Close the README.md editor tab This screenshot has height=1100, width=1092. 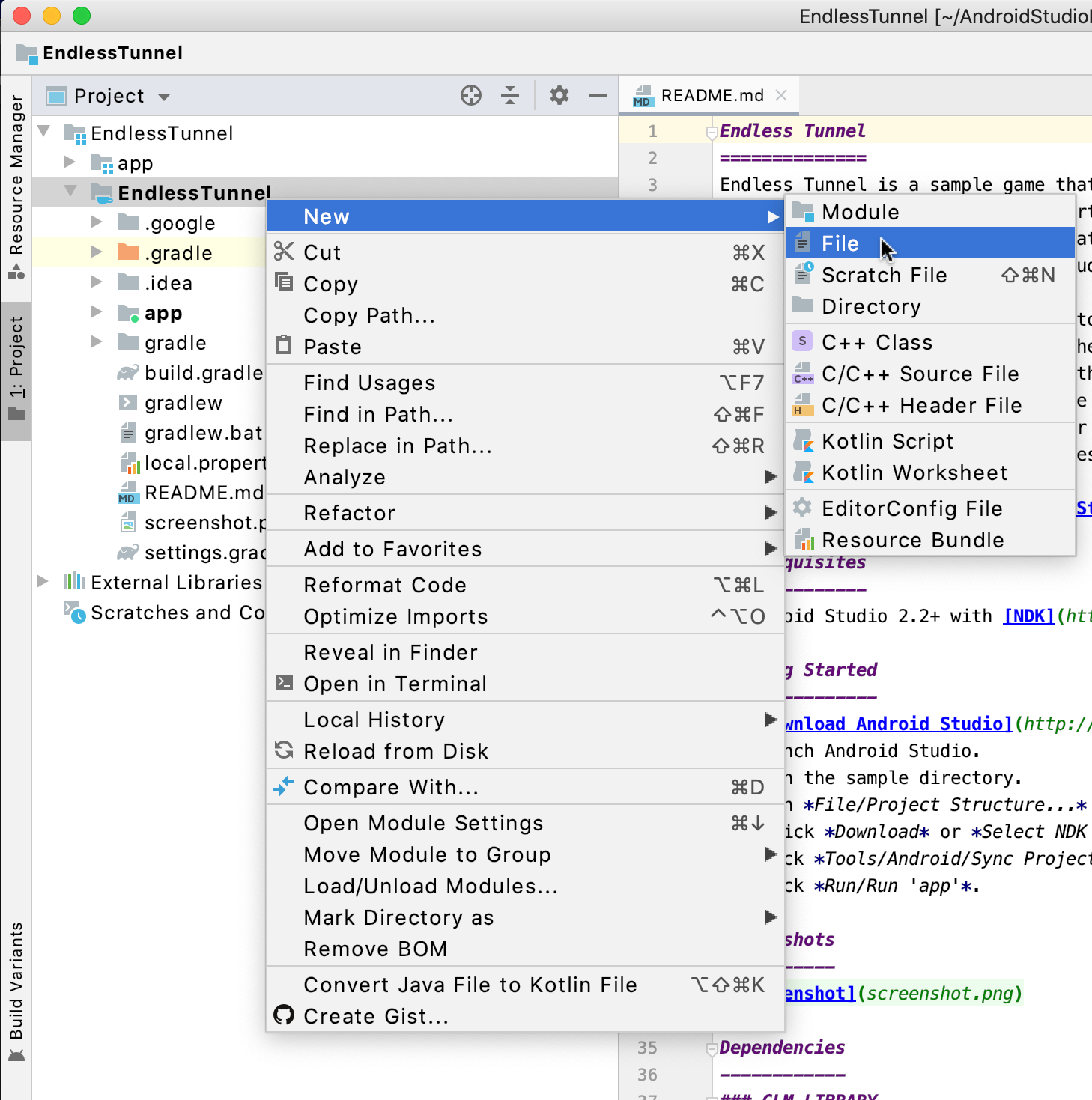click(781, 95)
